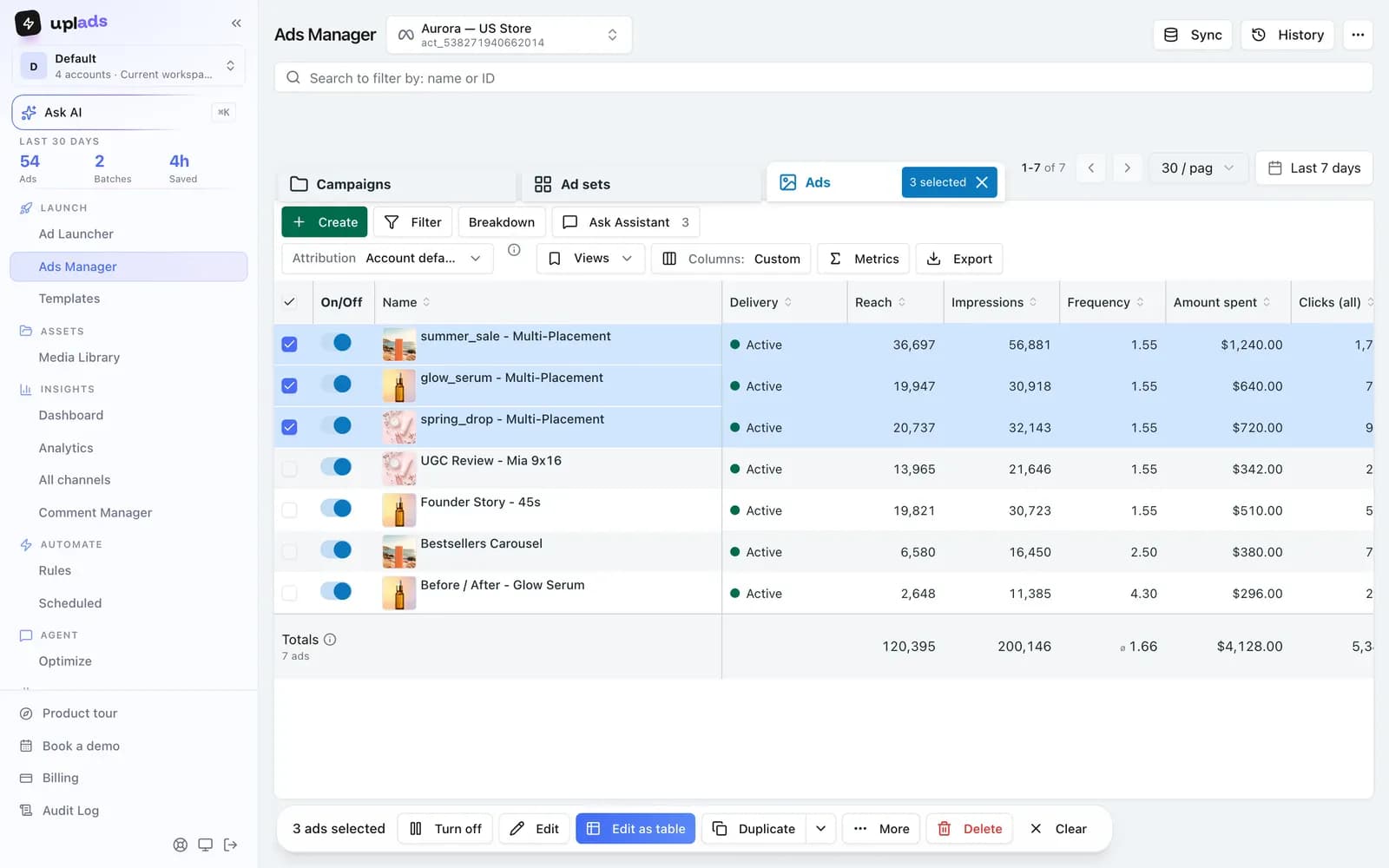Screen dimensions: 1389x868
Task: Expand the Views dropdown
Action: point(590,259)
